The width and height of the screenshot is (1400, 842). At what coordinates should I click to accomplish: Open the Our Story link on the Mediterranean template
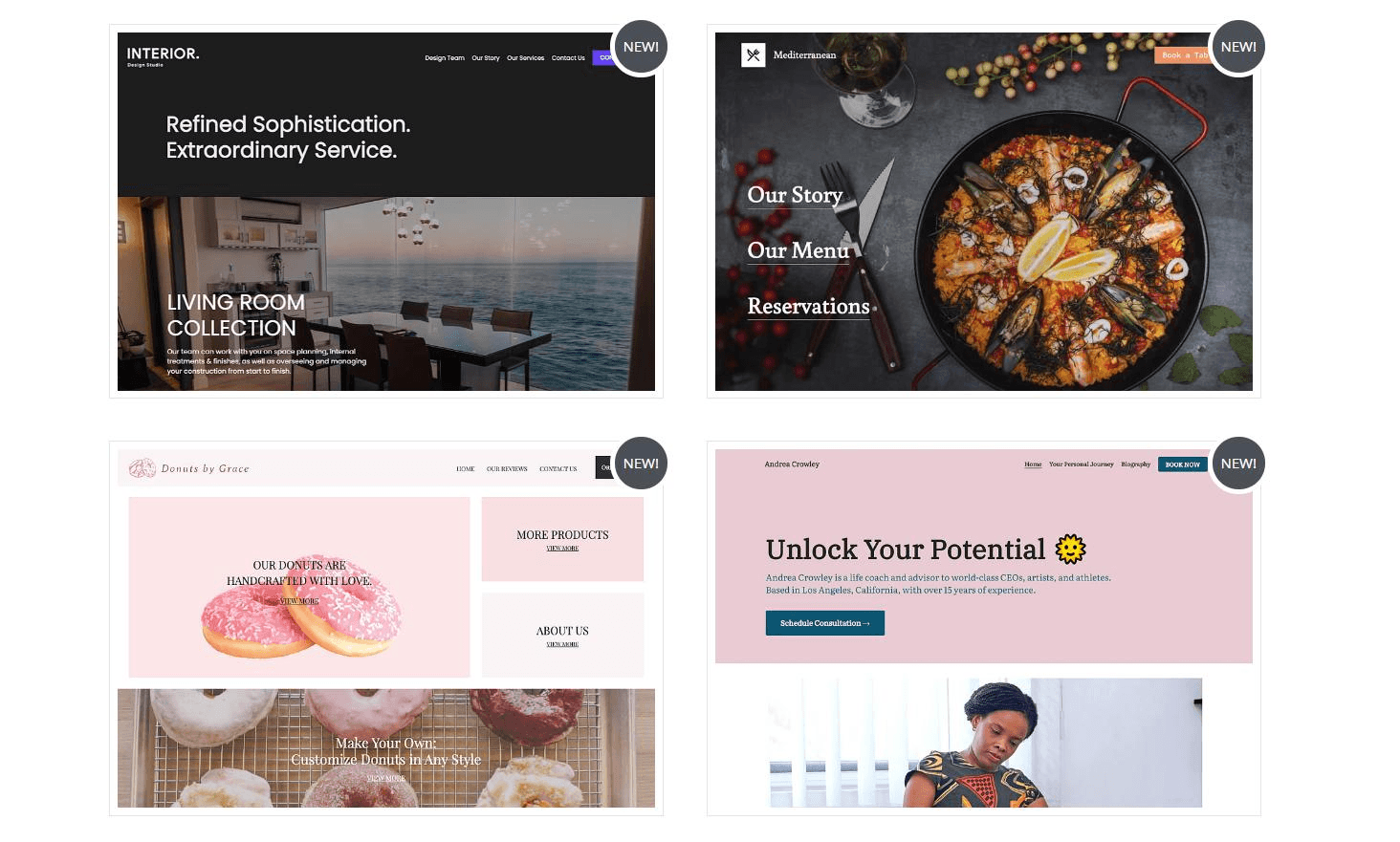(x=795, y=195)
